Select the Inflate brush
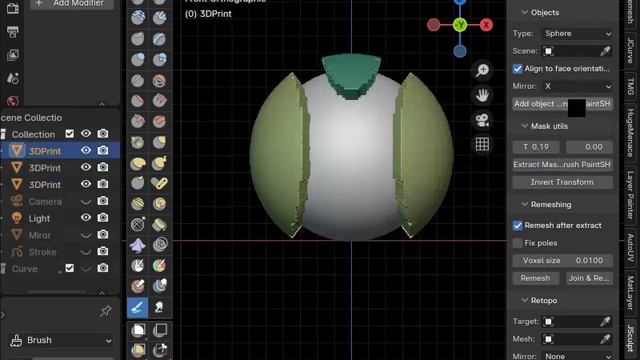Viewport: 640px width, 360px height. (138, 59)
